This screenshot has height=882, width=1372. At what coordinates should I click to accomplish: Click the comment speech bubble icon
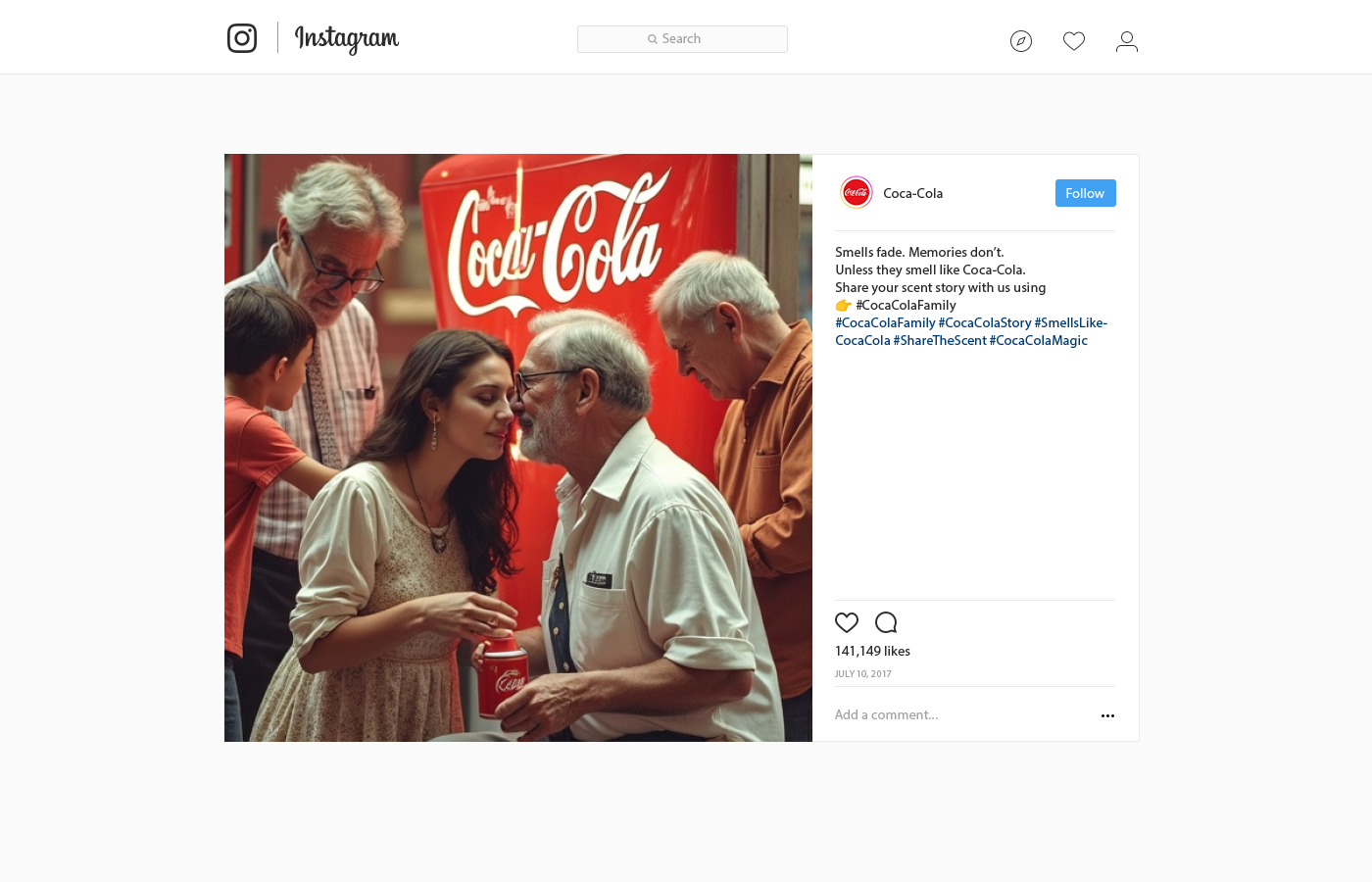coord(886,622)
